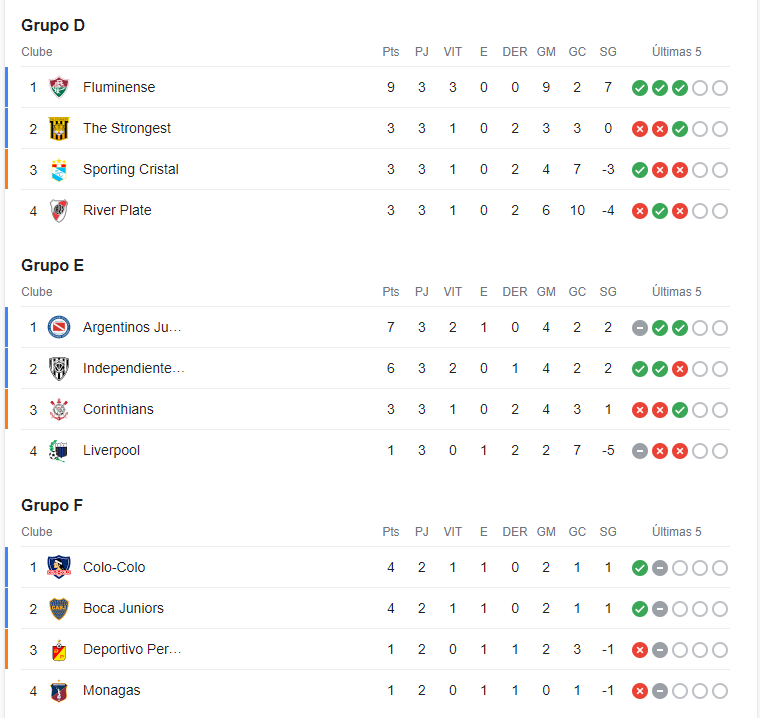Open the Deportivo Pereira team link

[132, 649]
